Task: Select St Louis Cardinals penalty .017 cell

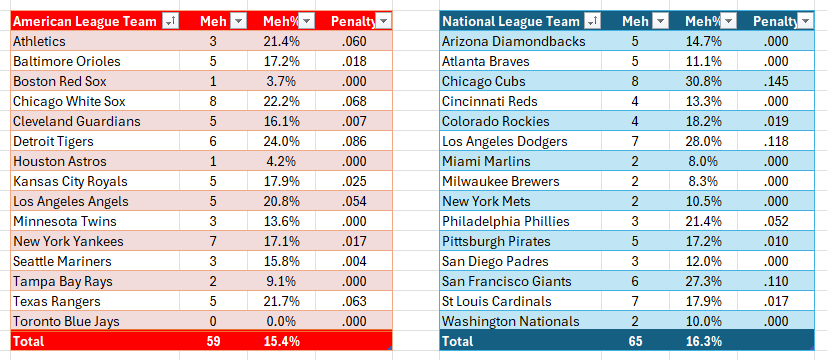Action: click(775, 301)
